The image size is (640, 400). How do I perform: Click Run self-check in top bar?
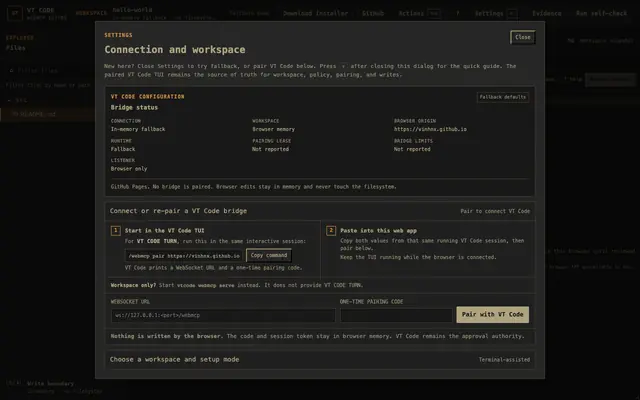click(601, 13)
